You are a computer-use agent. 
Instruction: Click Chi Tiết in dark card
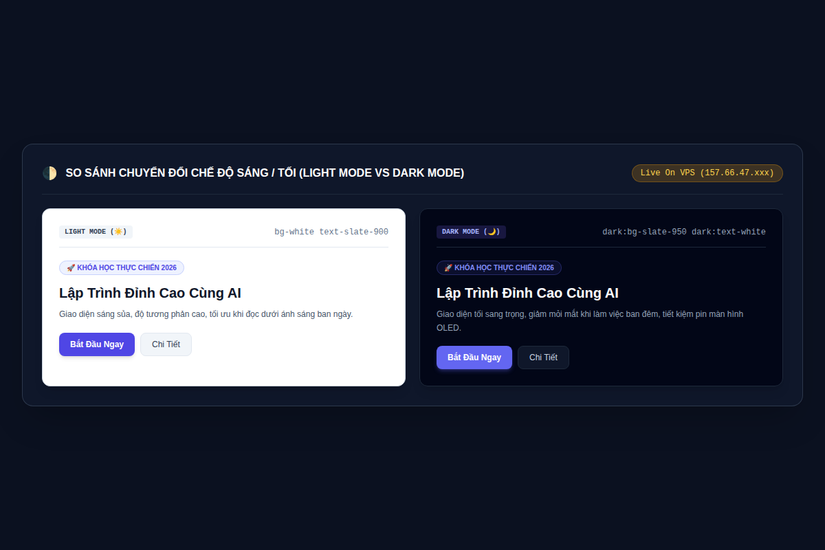543,357
